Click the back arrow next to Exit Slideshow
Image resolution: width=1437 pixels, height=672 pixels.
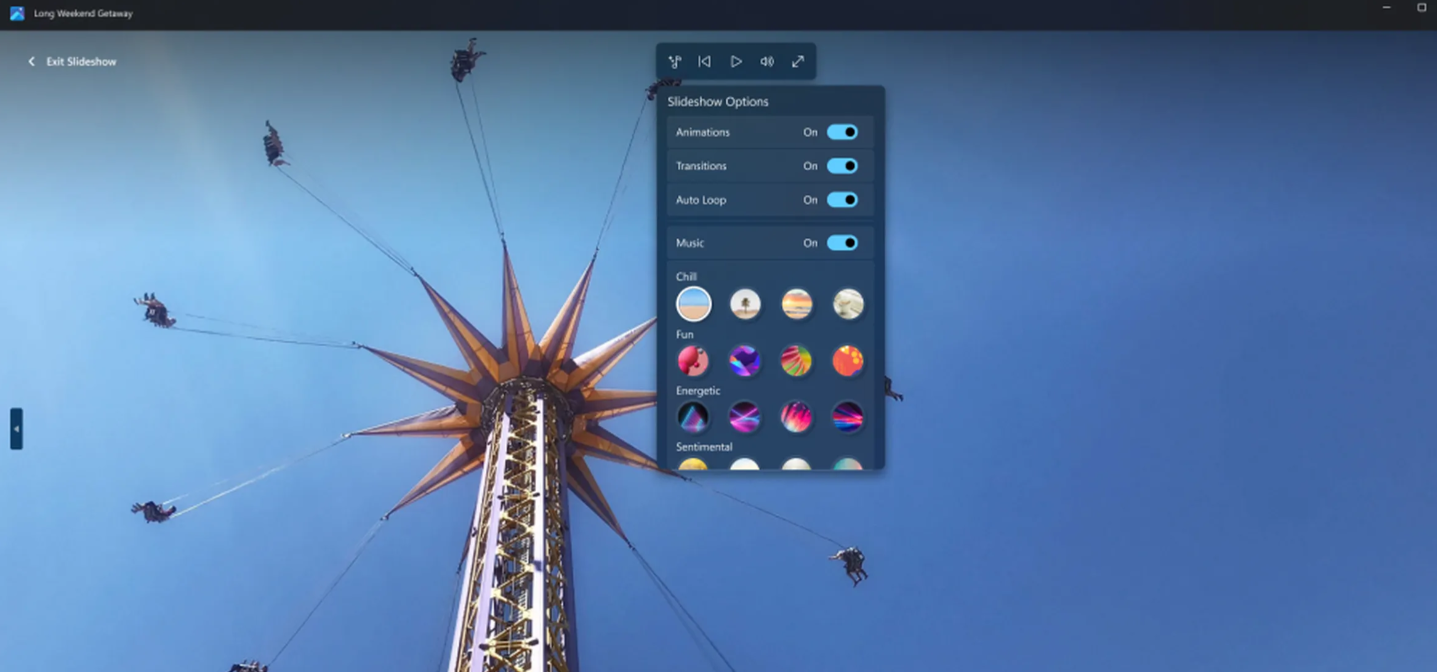(x=31, y=62)
